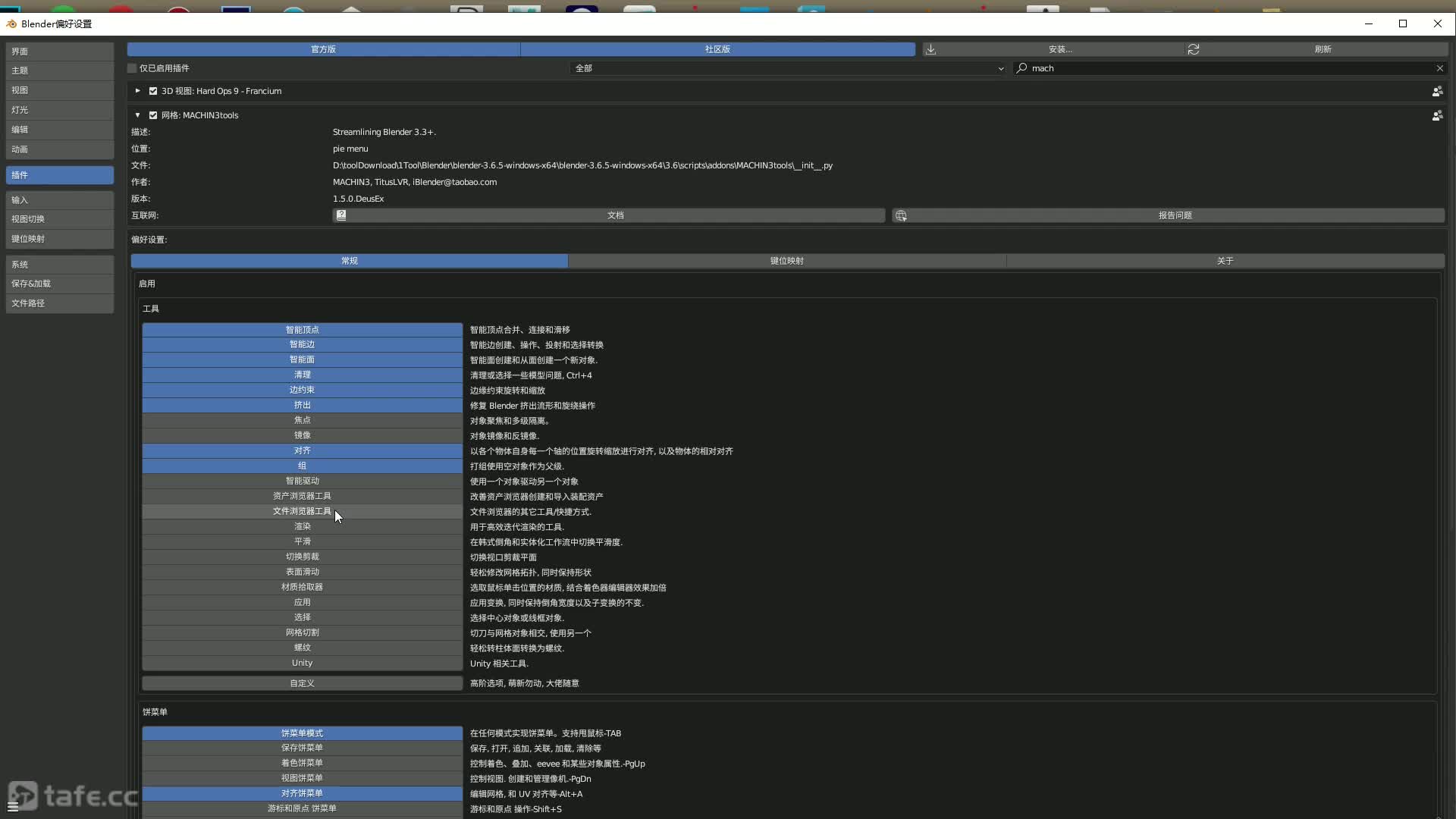Disable the Hard Ops 9 add-on checkbox
Image resolution: width=1456 pixels, height=819 pixels.
click(x=153, y=91)
